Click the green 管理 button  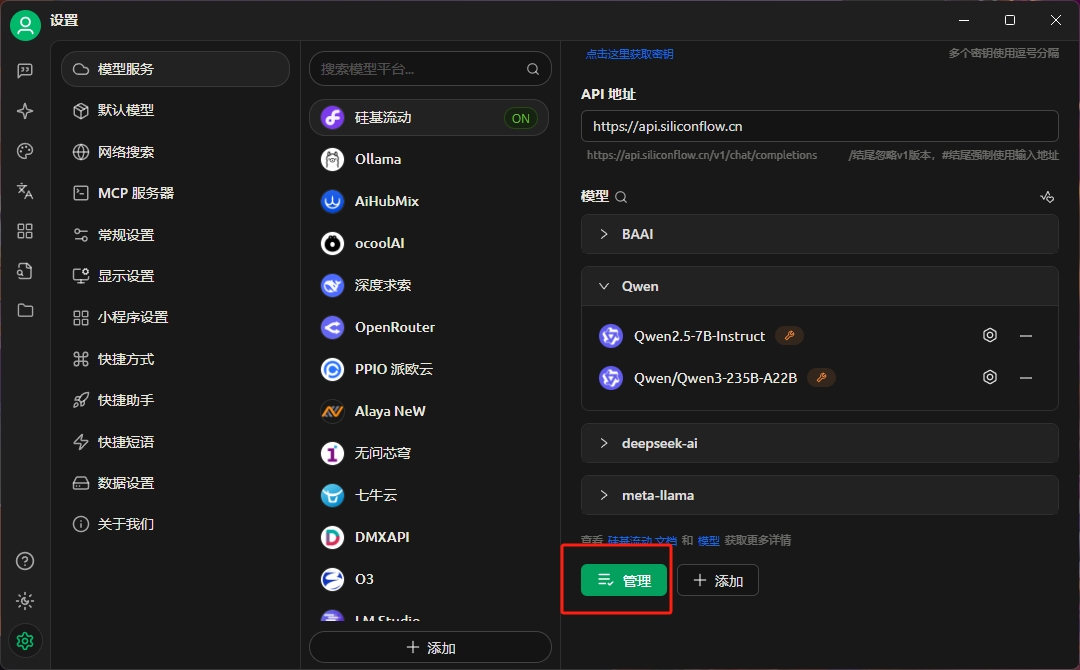[624, 580]
